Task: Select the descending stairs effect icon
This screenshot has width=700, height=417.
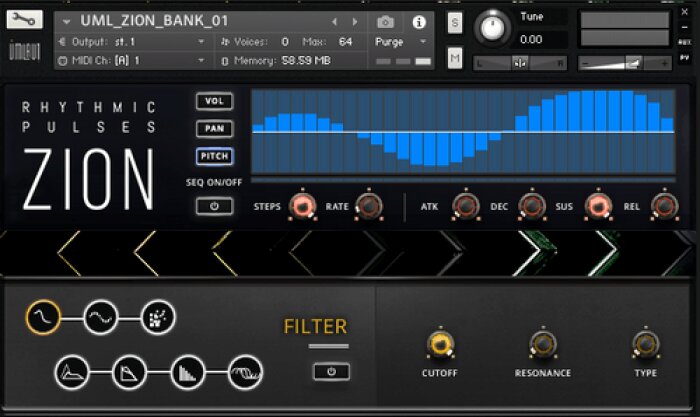Action: tap(188, 372)
